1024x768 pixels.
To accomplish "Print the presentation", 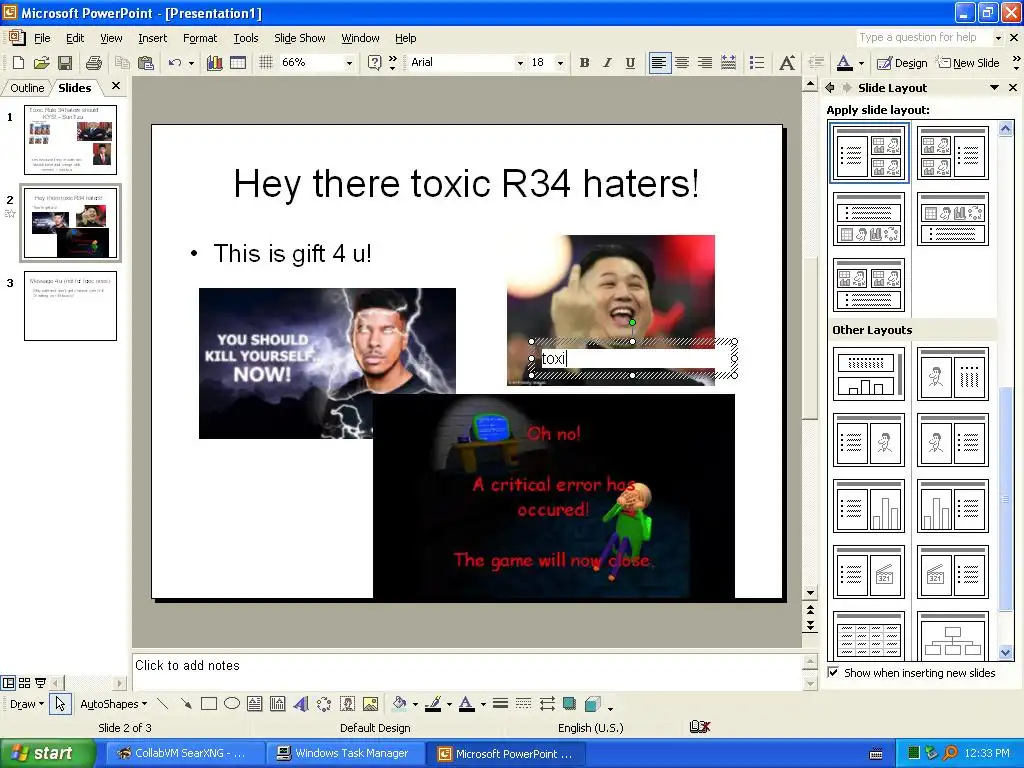I will [94, 63].
